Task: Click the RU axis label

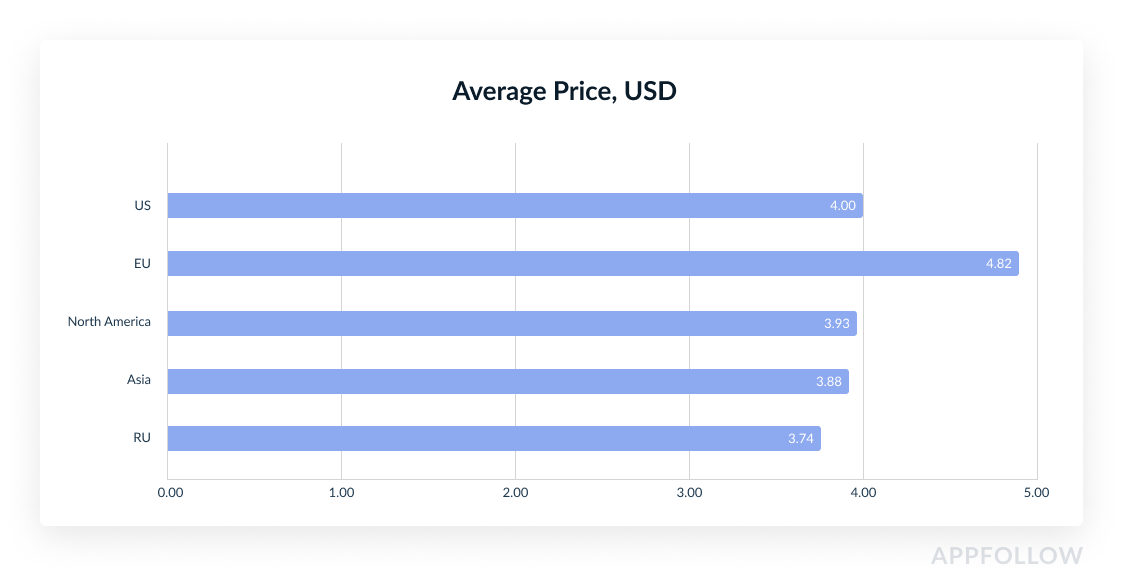Action: (142, 438)
